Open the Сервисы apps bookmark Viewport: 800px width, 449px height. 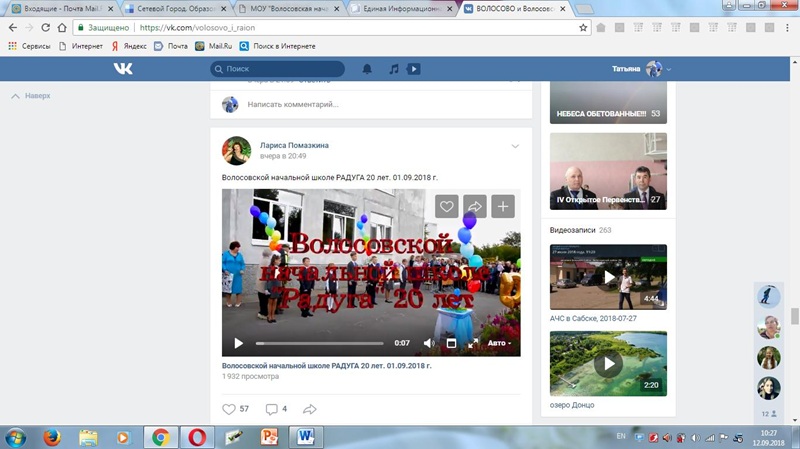pos(29,46)
